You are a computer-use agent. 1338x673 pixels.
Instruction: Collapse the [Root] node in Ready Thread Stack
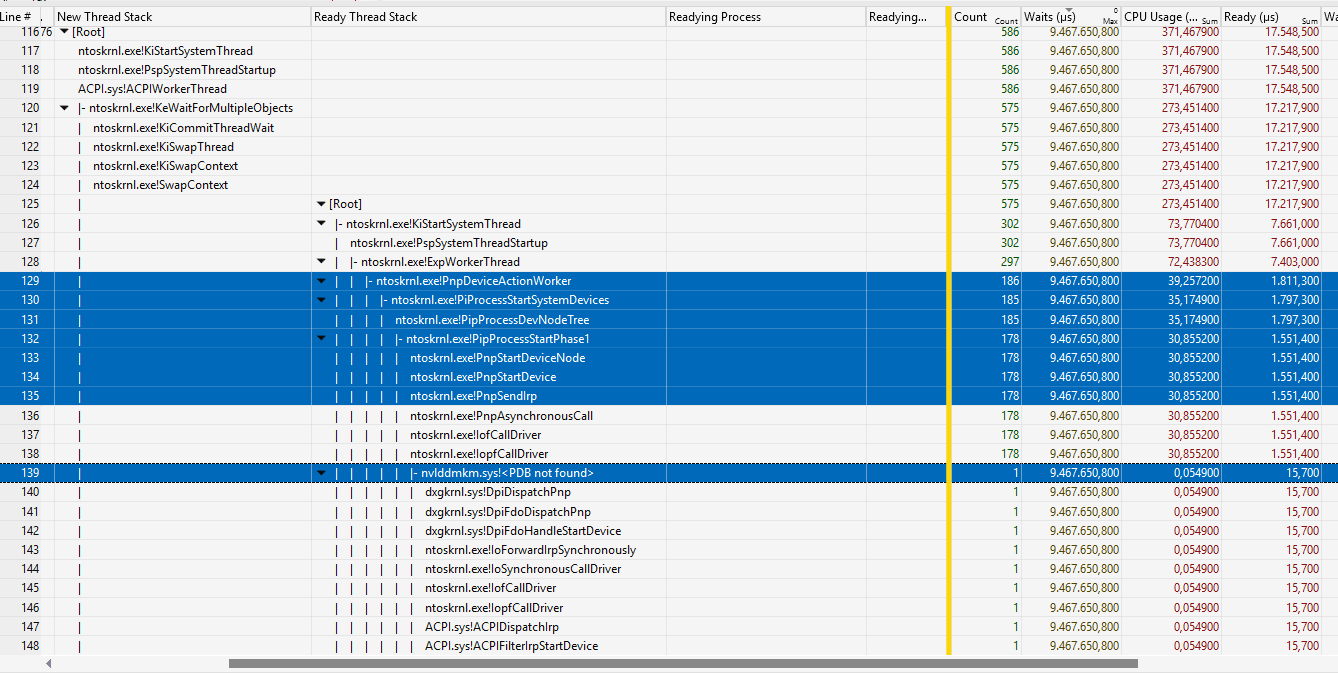tap(321, 204)
